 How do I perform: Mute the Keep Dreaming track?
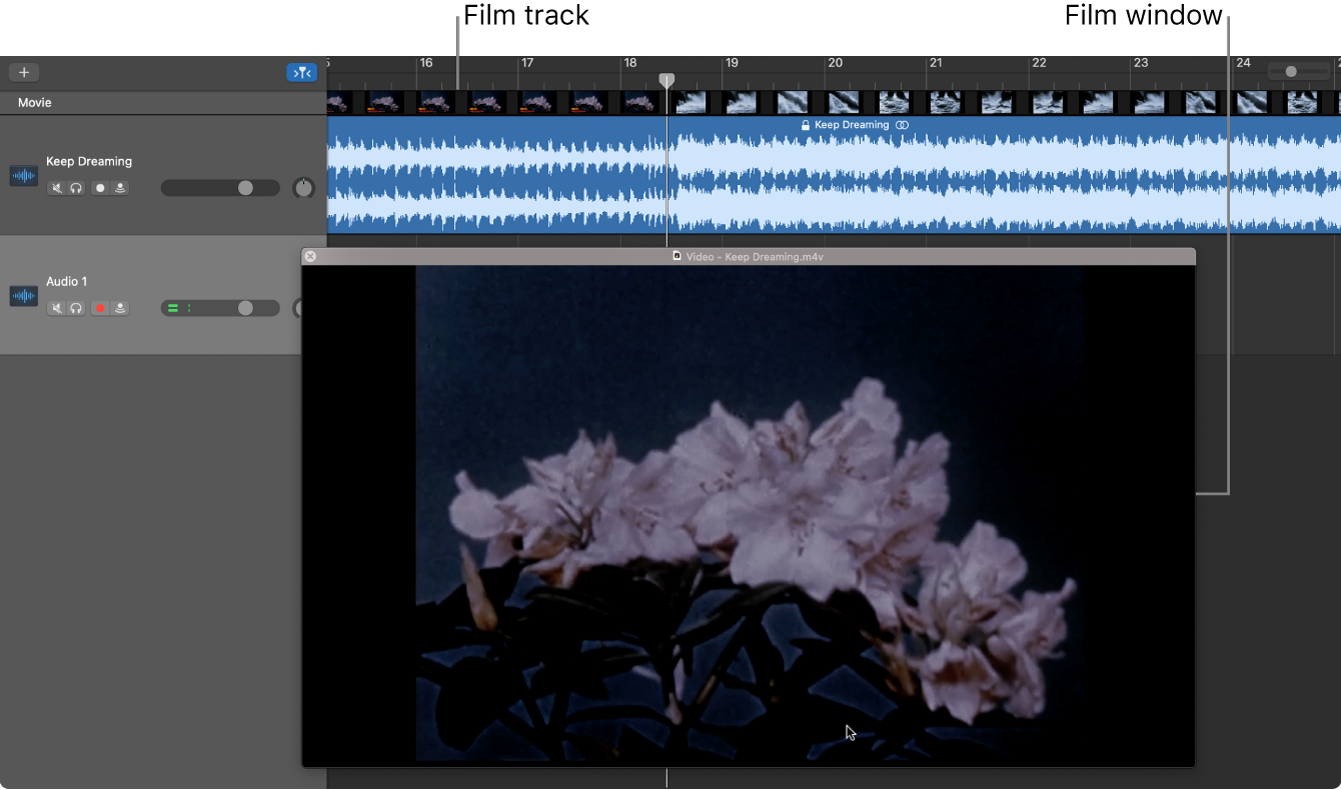[x=57, y=187]
